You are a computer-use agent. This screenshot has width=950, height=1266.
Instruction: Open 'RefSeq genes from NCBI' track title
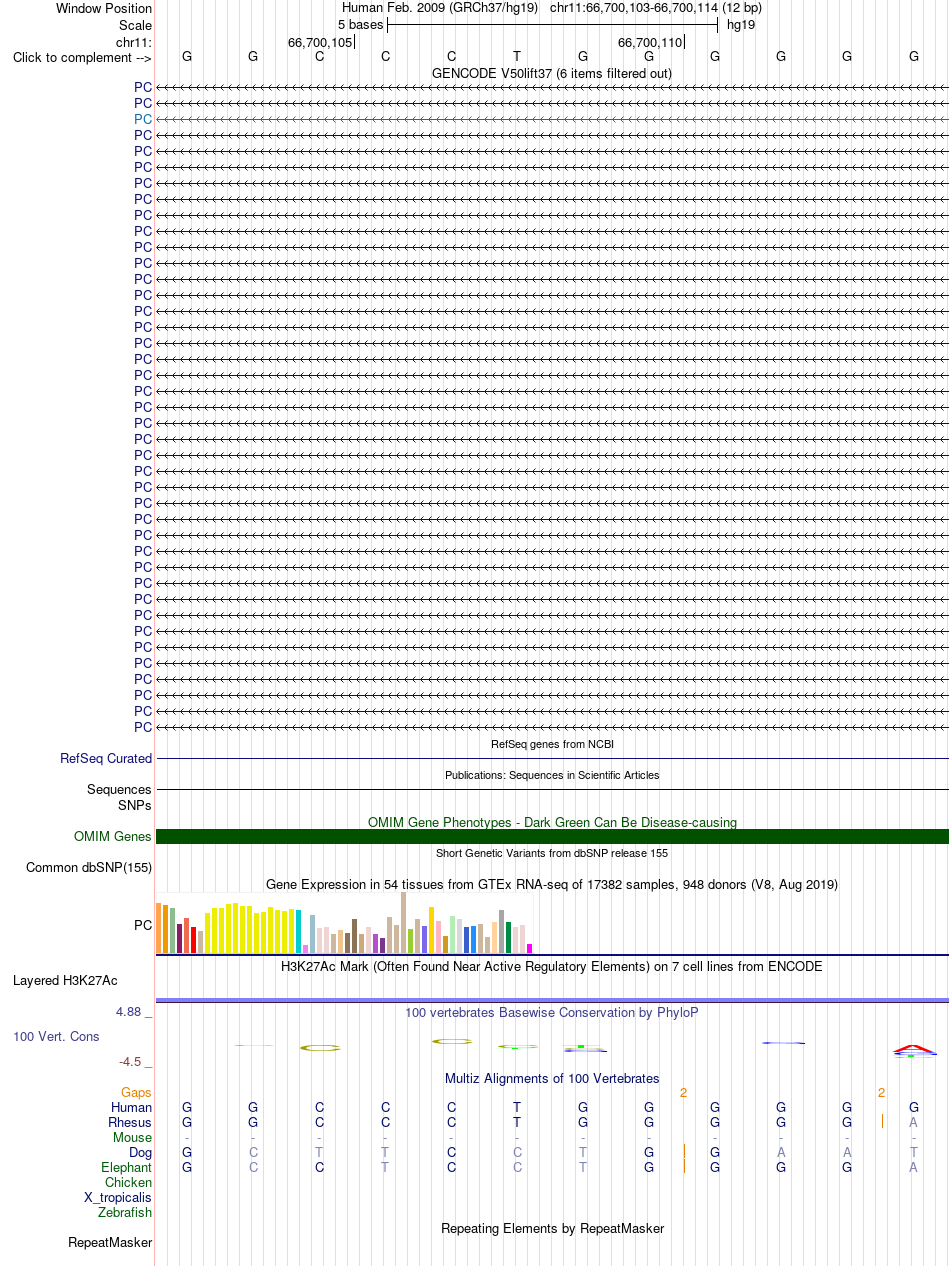(x=552, y=744)
